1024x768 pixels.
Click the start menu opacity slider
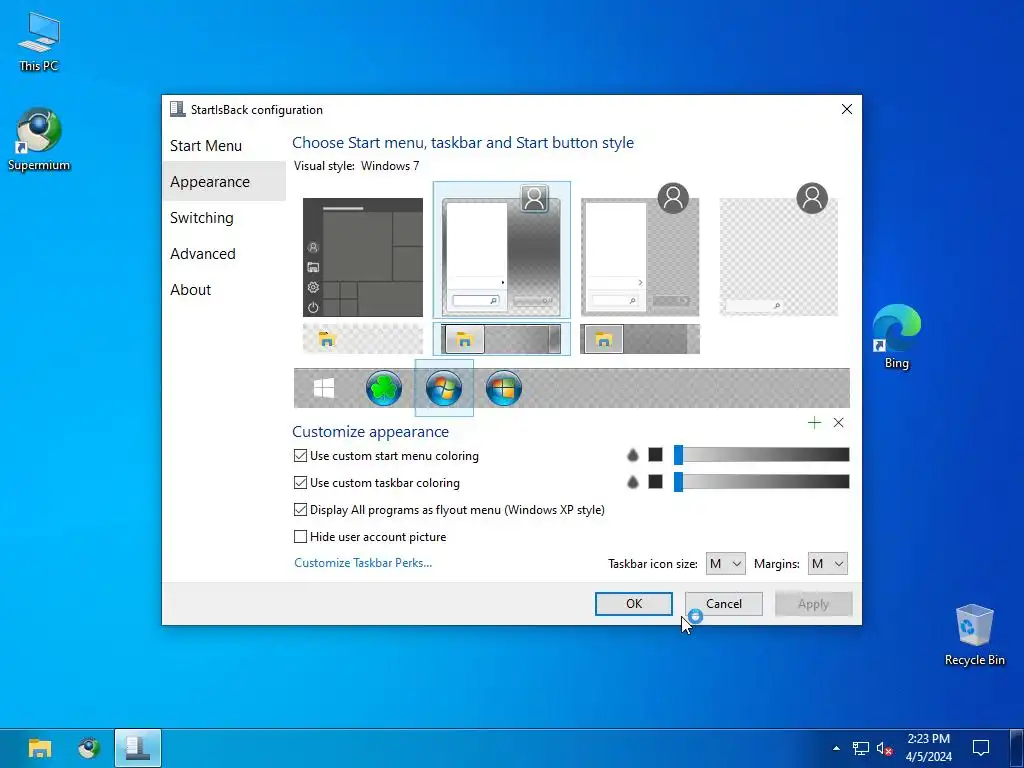coord(761,455)
